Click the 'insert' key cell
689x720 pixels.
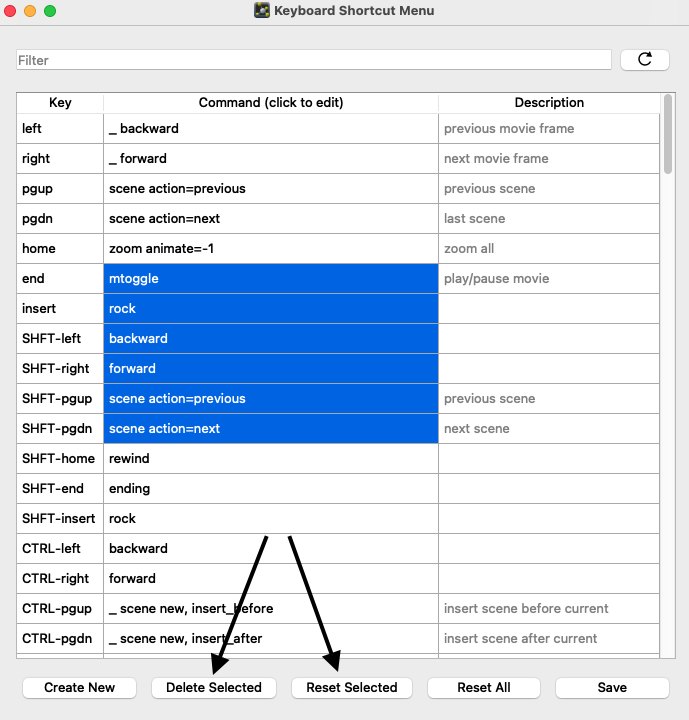[60, 309]
